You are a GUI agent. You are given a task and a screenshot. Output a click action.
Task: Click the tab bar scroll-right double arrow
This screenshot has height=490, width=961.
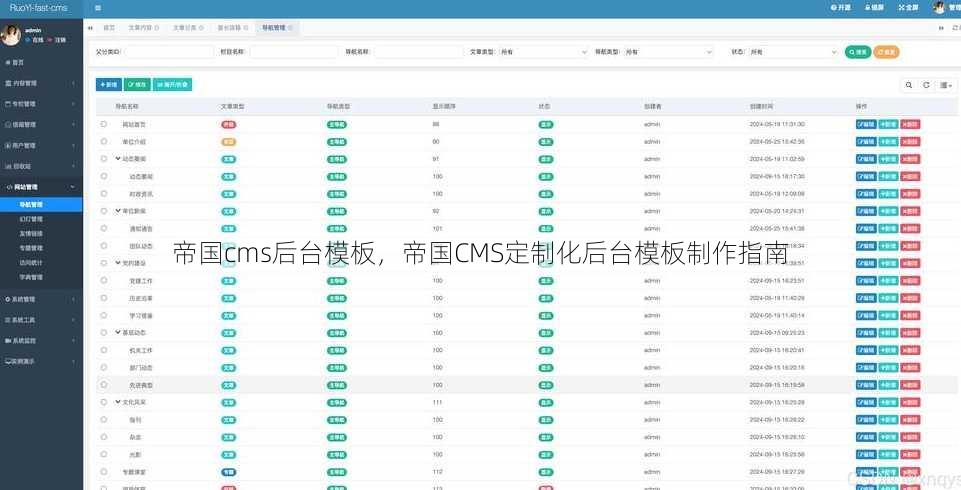coord(941,28)
